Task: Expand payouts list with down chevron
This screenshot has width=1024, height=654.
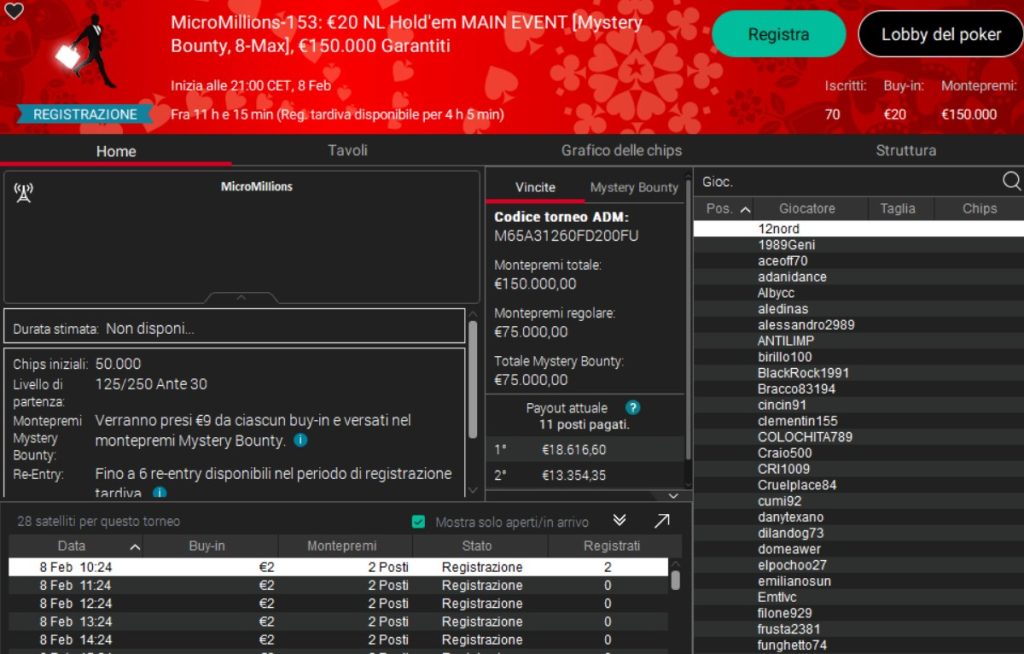Action: [x=673, y=496]
